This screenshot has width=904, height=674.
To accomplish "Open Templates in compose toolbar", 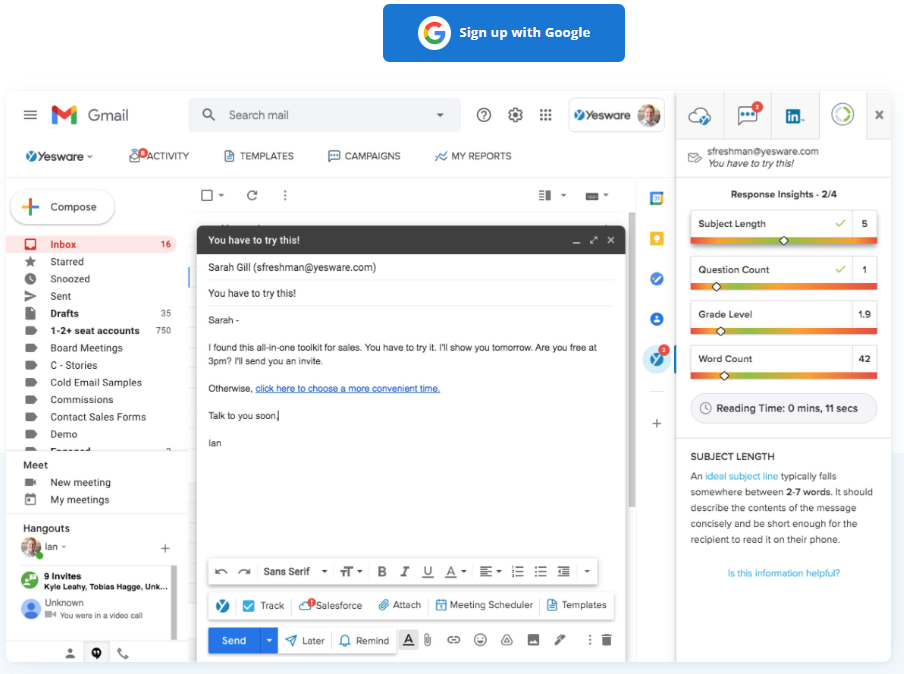I will coord(577,605).
